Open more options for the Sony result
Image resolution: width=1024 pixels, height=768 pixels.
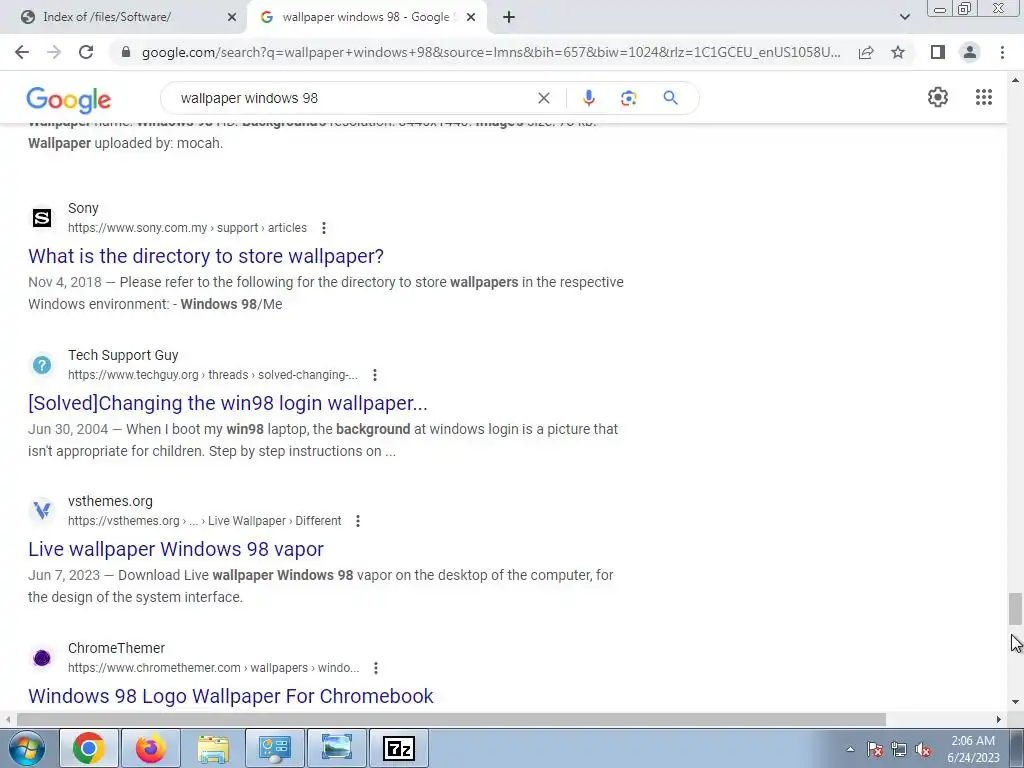[x=324, y=228]
